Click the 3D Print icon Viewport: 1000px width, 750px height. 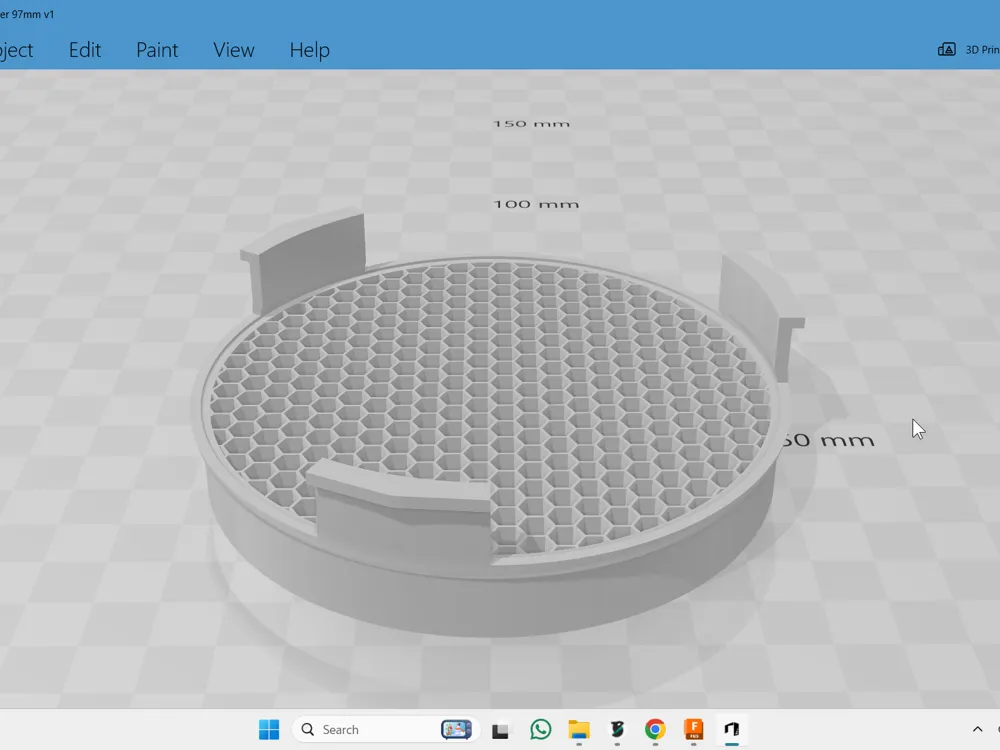[x=946, y=49]
